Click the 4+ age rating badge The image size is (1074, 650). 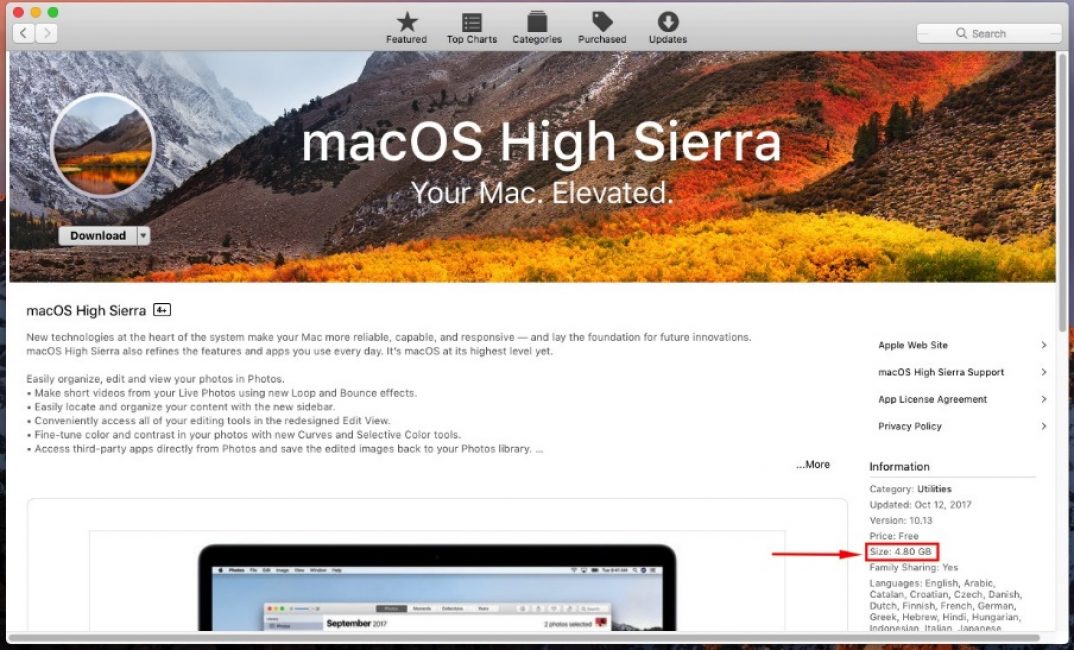tap(162, 310)
